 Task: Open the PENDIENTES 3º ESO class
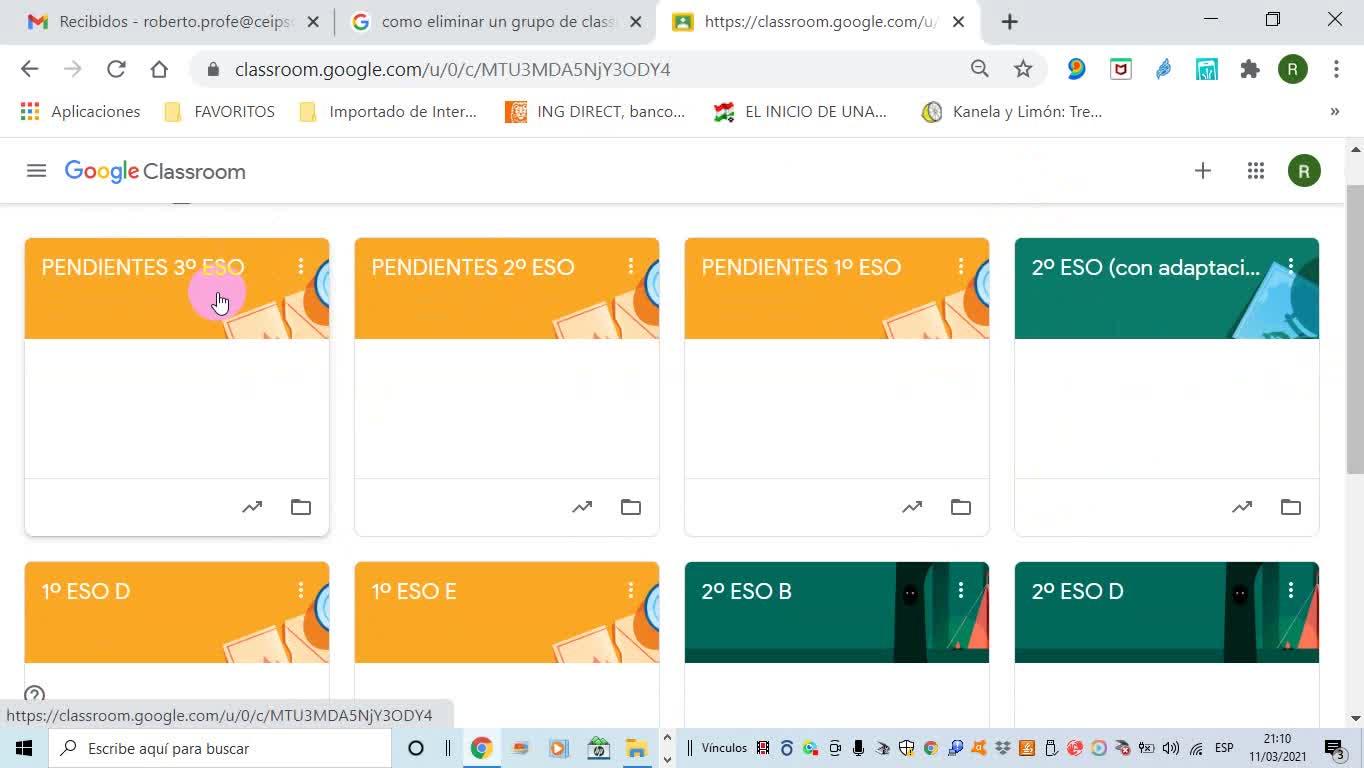pyautogui.click(x=143, y=267)
